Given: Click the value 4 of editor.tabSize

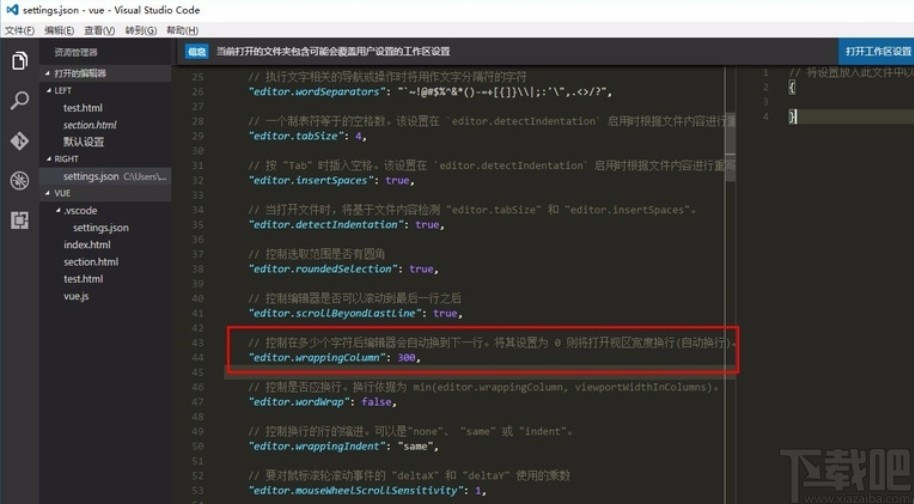Looking at the screenshot, I should pos(357,136).
